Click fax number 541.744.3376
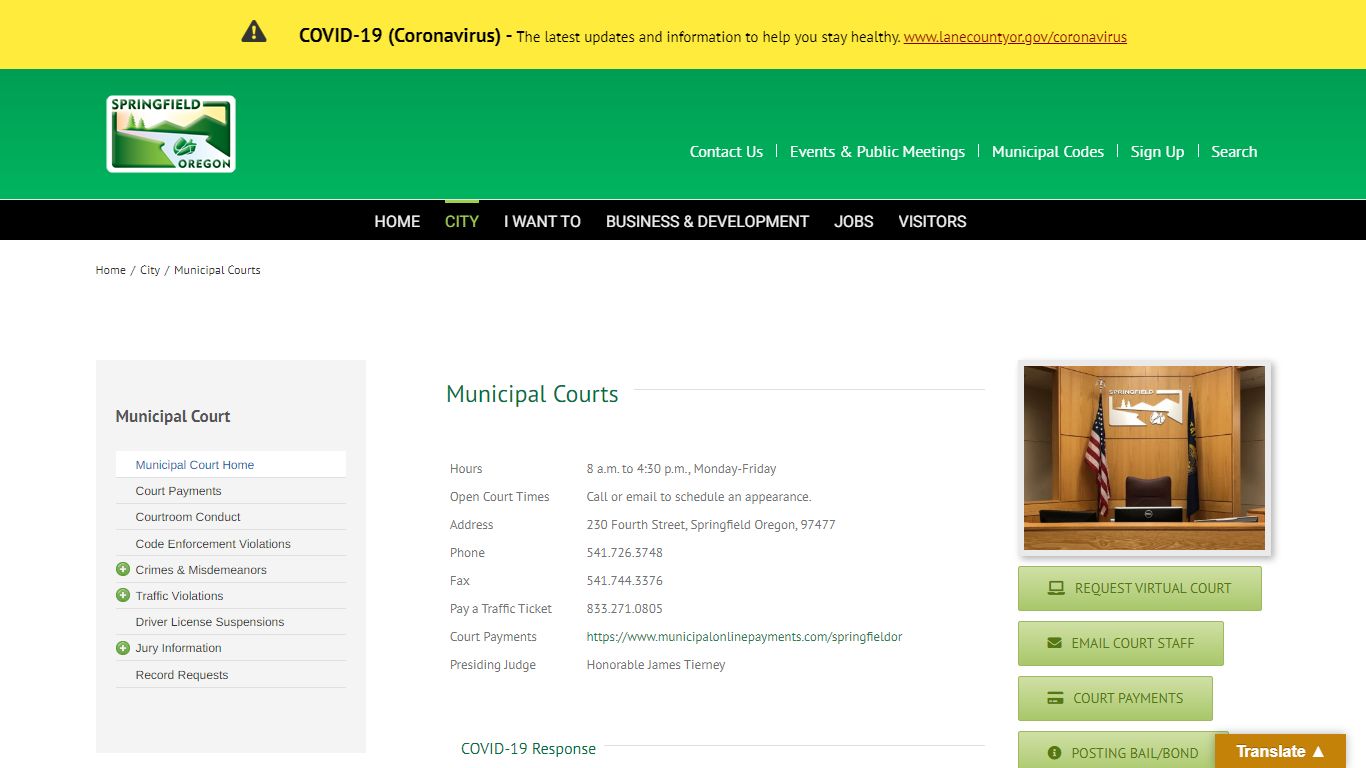1366x768 pixels. [x=624, y=581]
